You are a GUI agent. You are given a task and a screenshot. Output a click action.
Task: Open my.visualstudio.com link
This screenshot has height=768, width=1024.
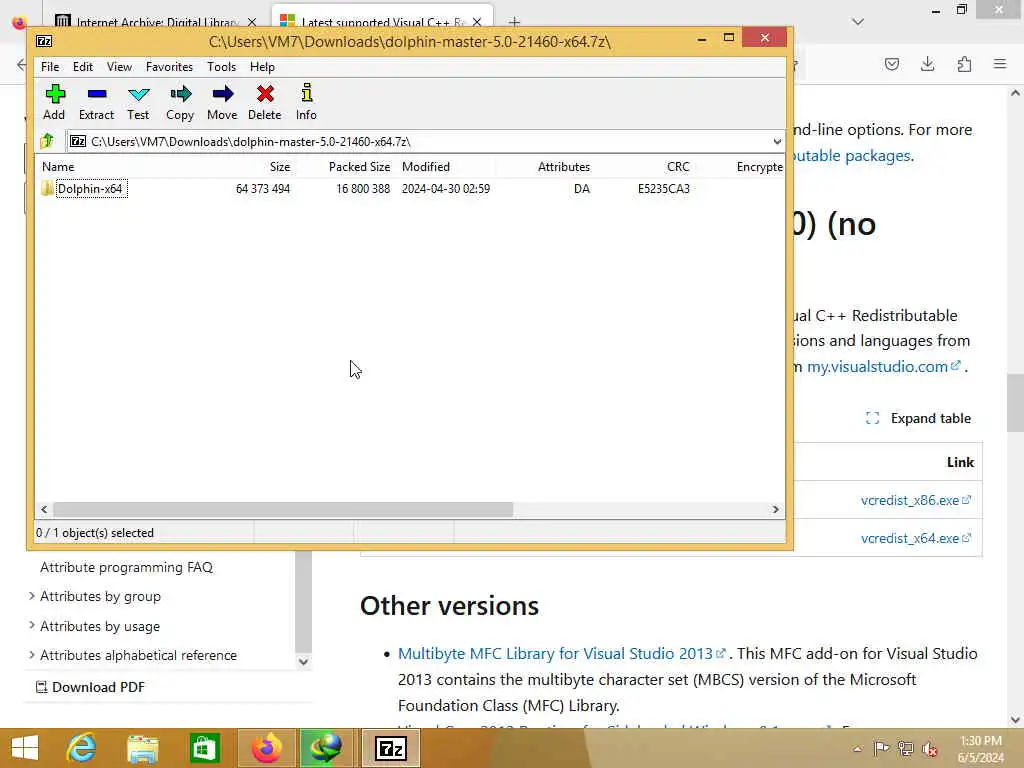(884, 366)
